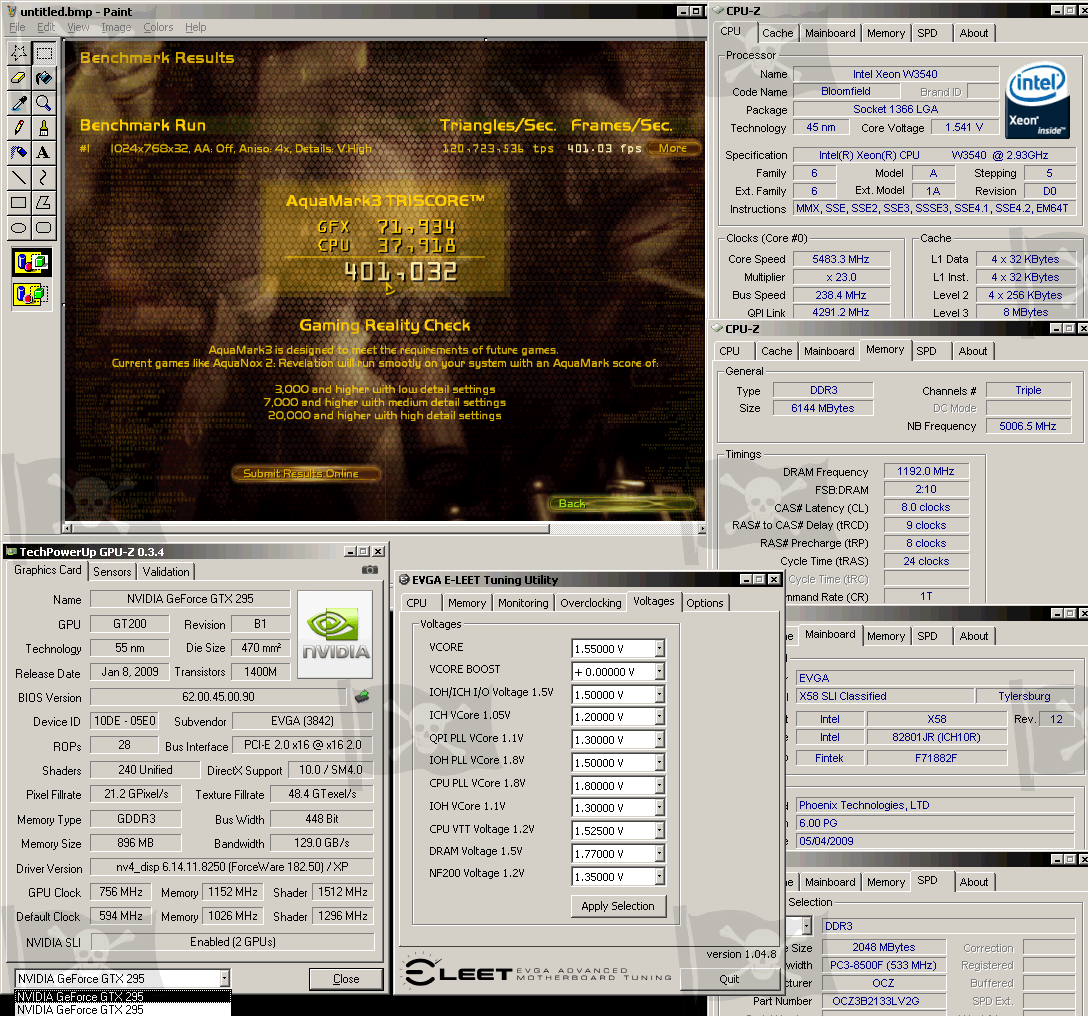The image size is (1088, 1016).
Task: Click the Intel Xeon logo in CPU-Z
Action: (x=1038, y=101)
